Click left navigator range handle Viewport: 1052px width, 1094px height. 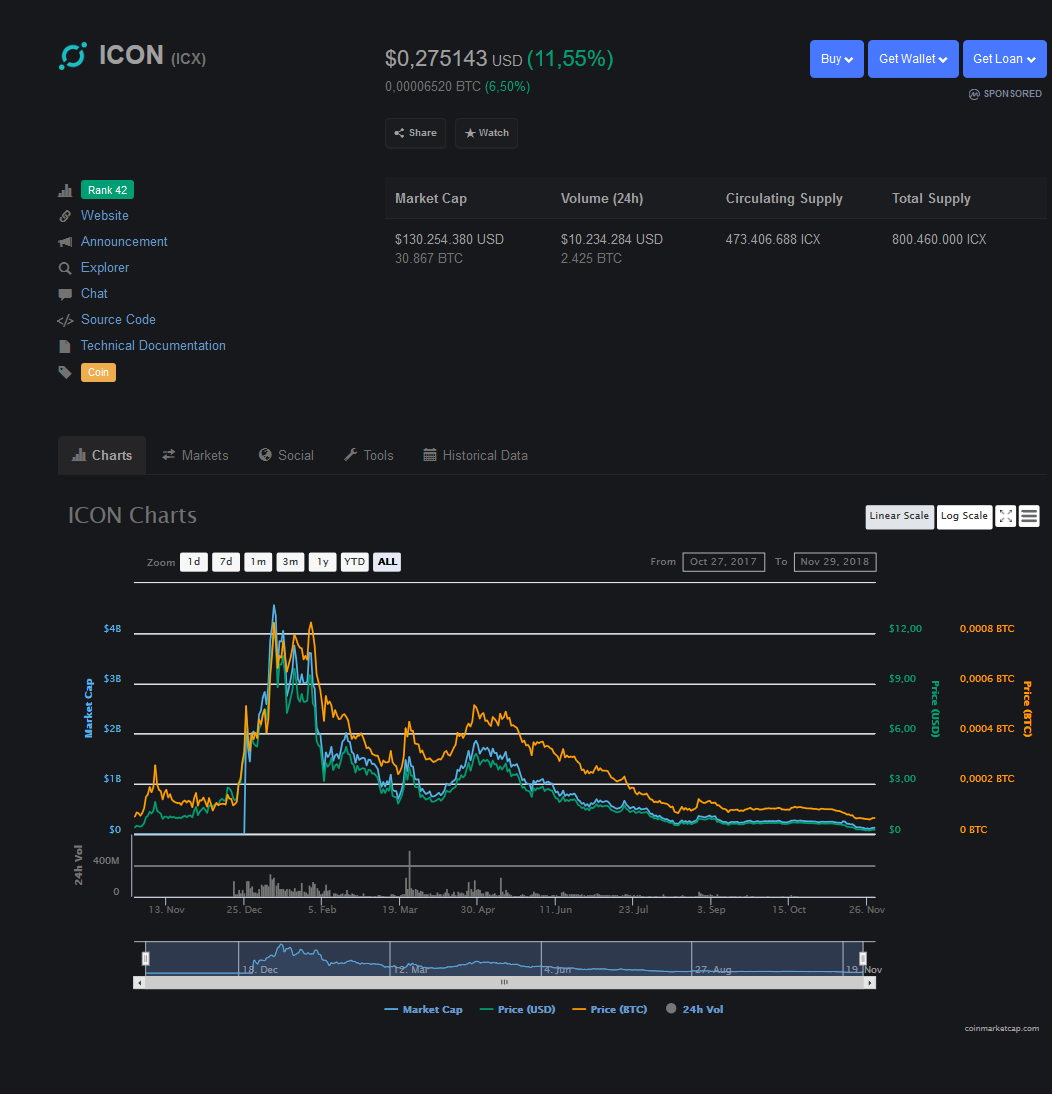click(x=146, y=959)
